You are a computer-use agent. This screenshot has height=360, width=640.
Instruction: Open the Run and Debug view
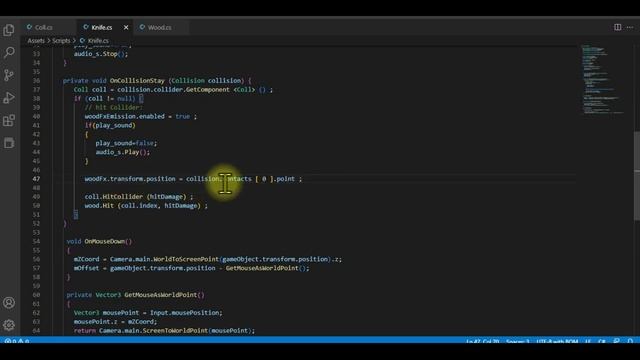pos(9,98)
